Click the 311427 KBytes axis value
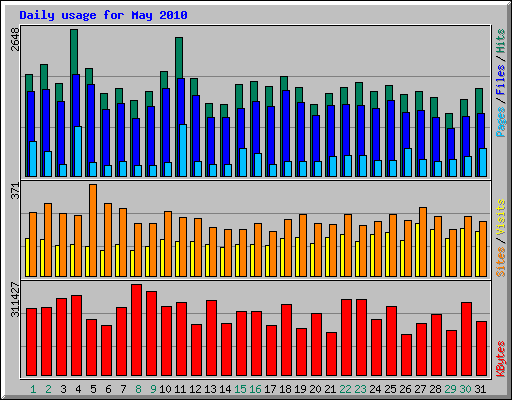 tap(15, 299)
